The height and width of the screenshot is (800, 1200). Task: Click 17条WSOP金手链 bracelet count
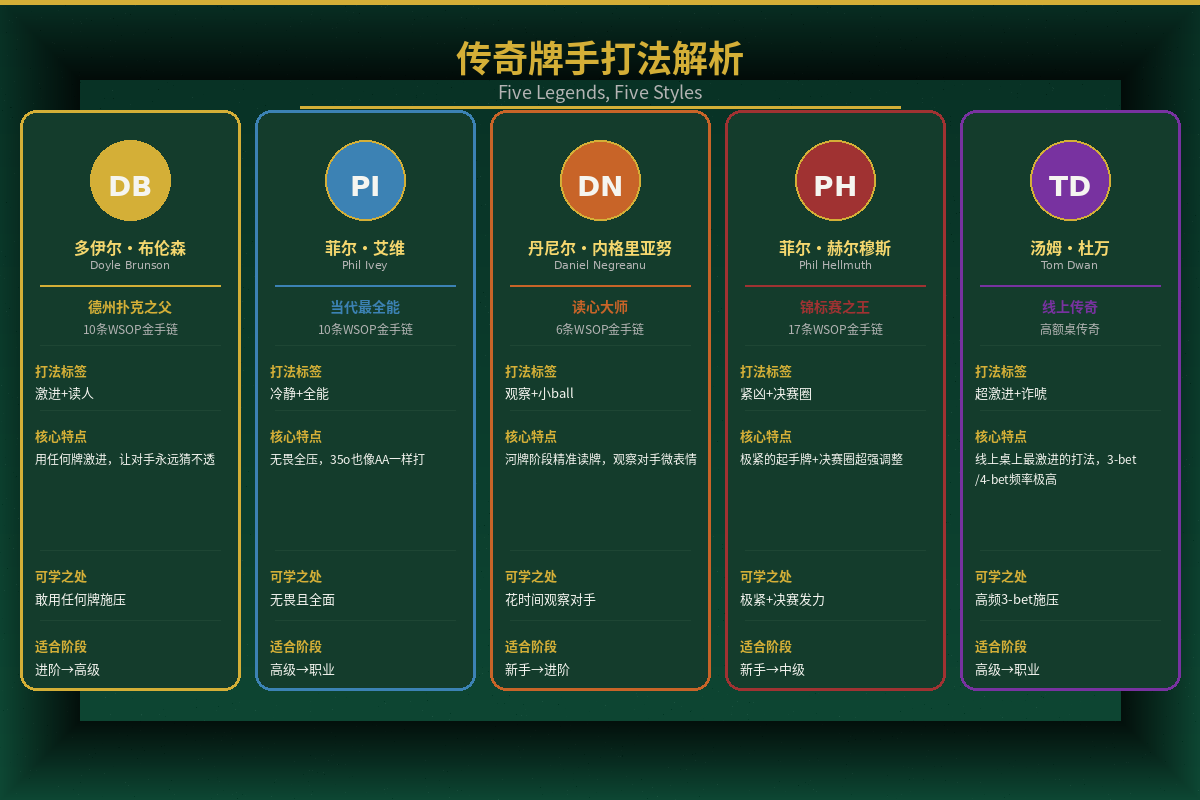tap(835, 329)
